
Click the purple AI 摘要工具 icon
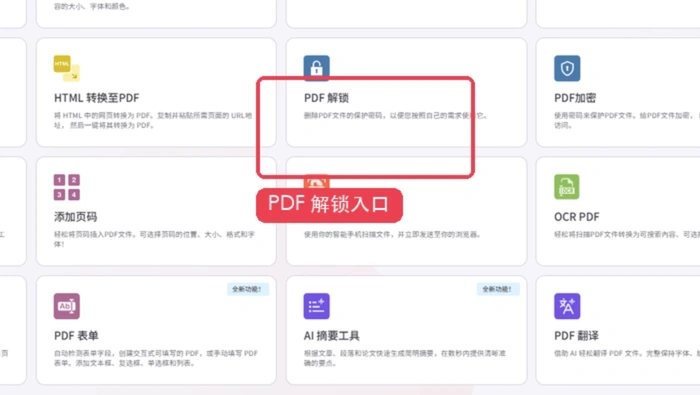tap(317, 306)
